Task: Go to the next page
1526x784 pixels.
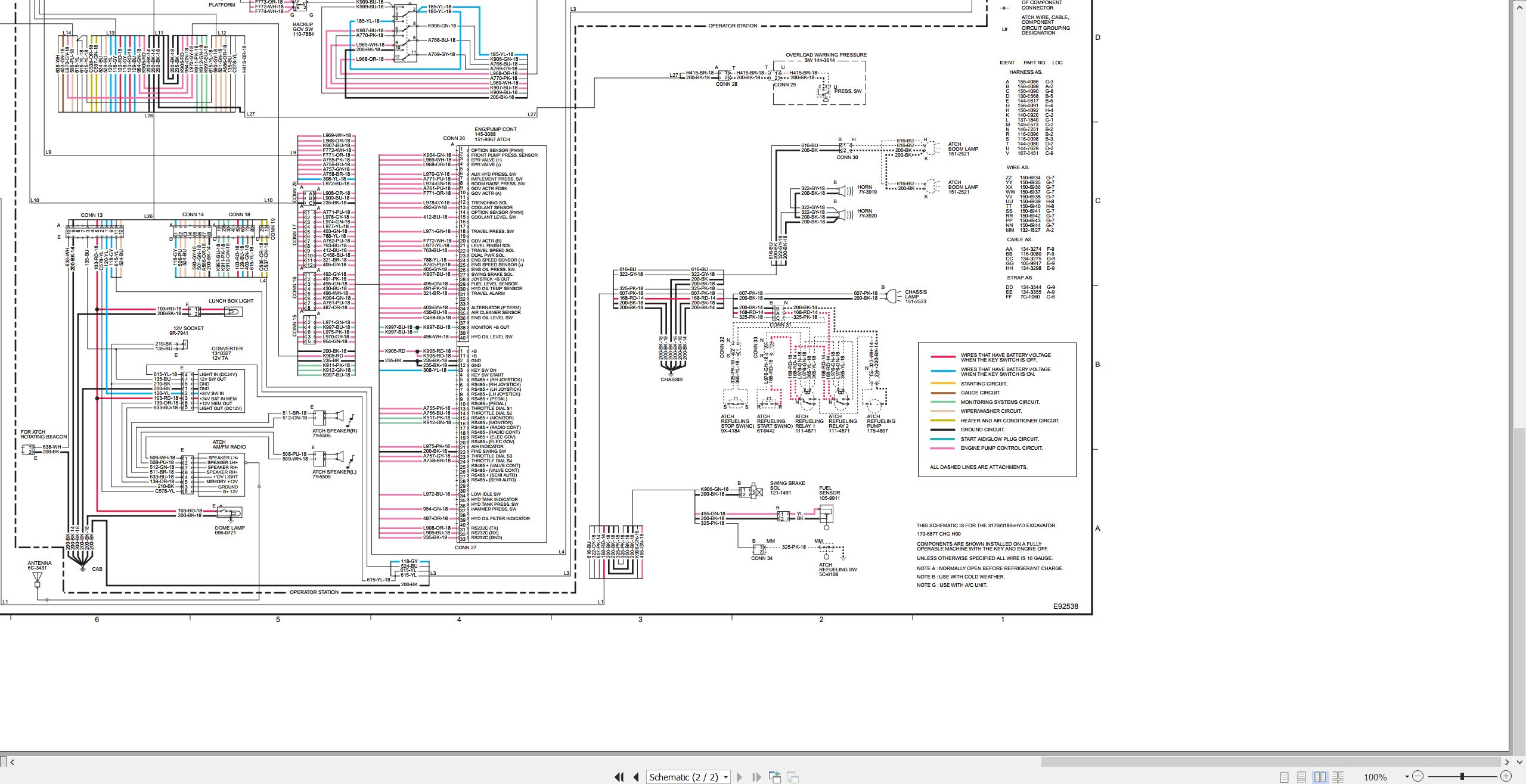Action: (740, 777)
